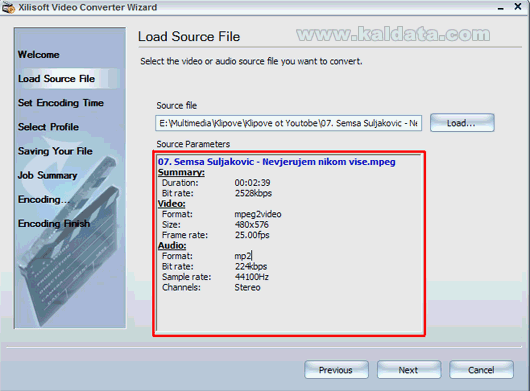Click the audio format value mp2
Screen dimensions: 530x391
point(243,256)
